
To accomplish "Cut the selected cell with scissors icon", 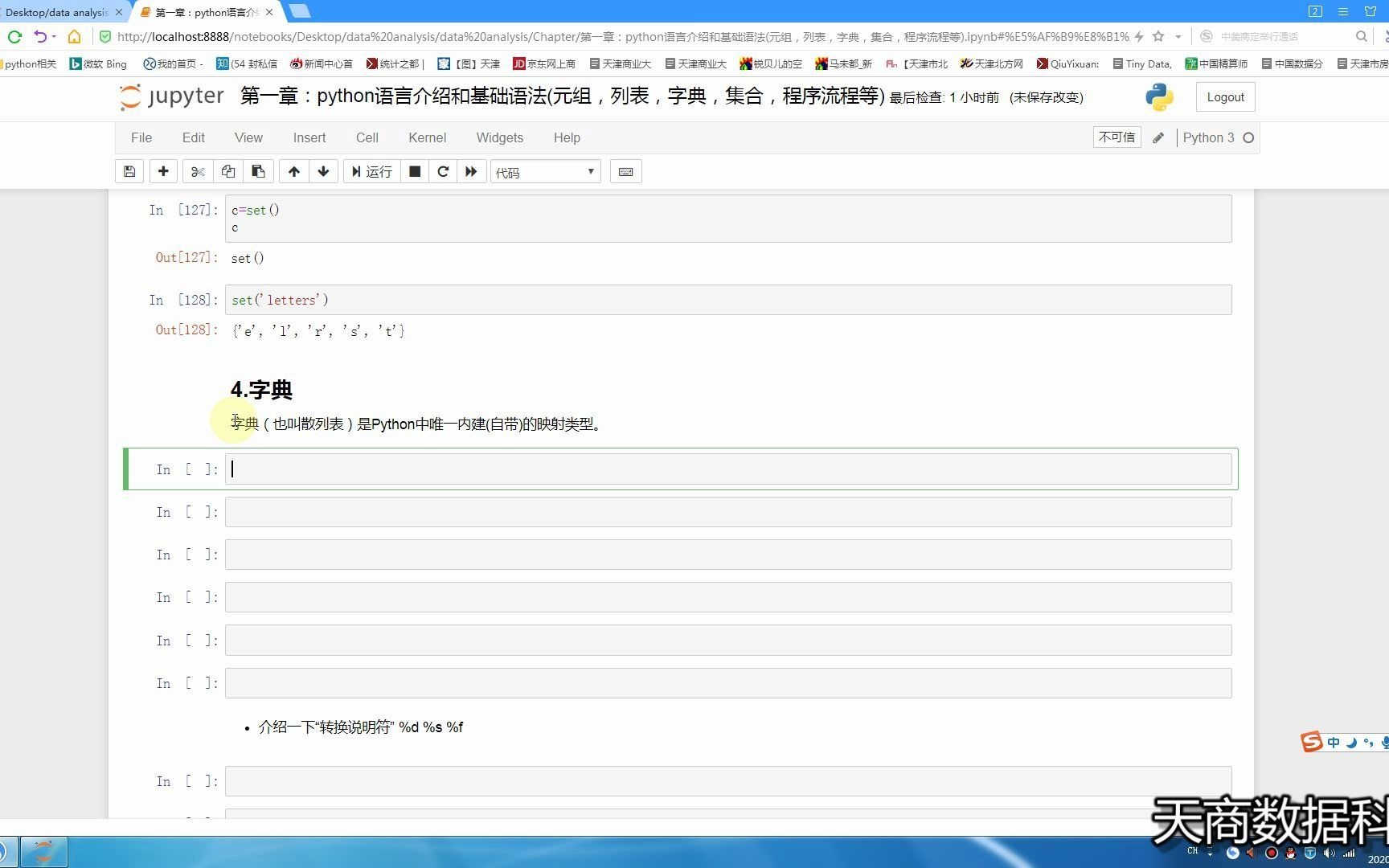I will click(198, 171).
